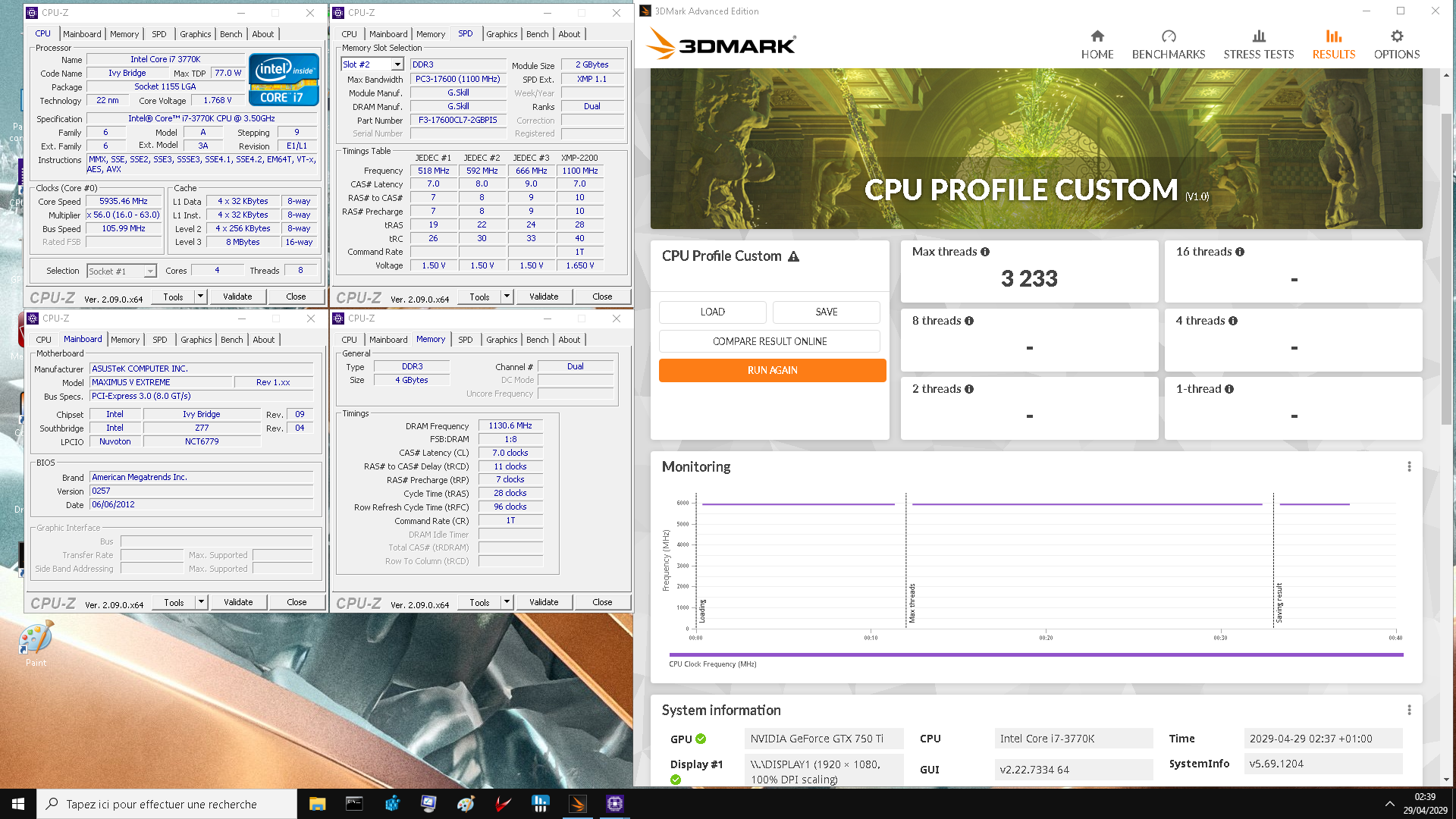The width and height of the screenshot is (1456, 819).
Task: Open the Bench tab in top-left CPU-Z window
Action: [231, 34]
